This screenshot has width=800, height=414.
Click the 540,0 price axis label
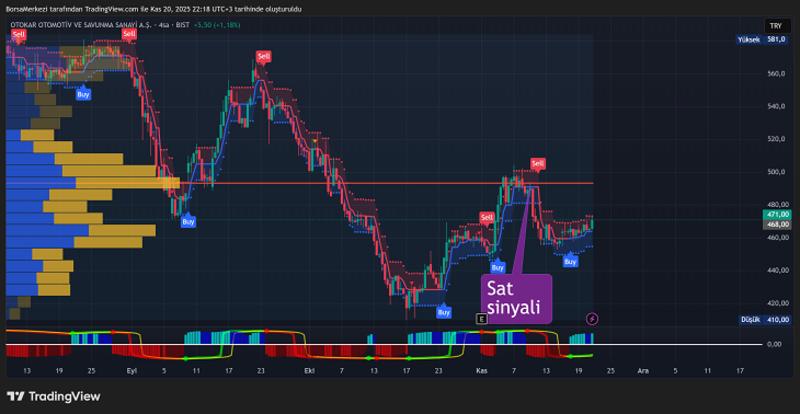pos(776,106)
